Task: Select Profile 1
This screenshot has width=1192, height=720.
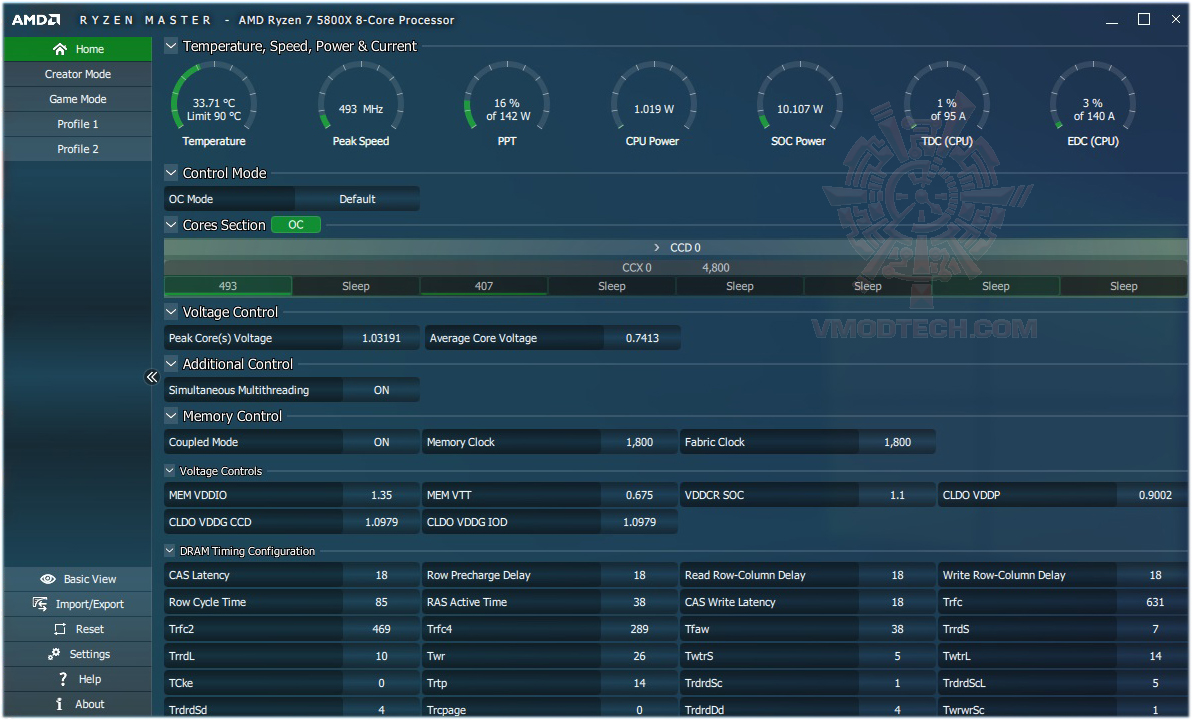Action: pos(78,124)
